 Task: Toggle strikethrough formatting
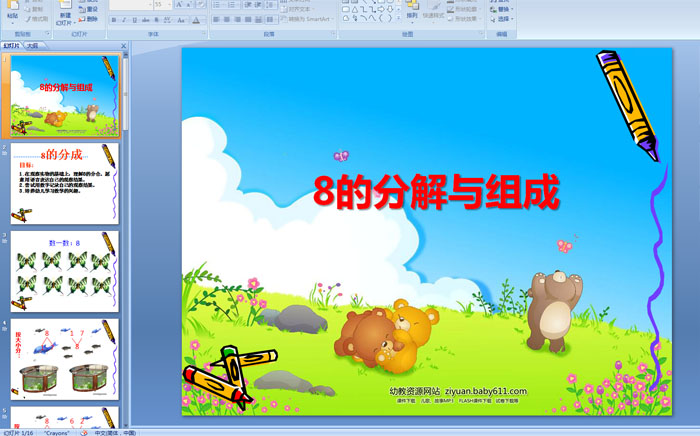146,20
